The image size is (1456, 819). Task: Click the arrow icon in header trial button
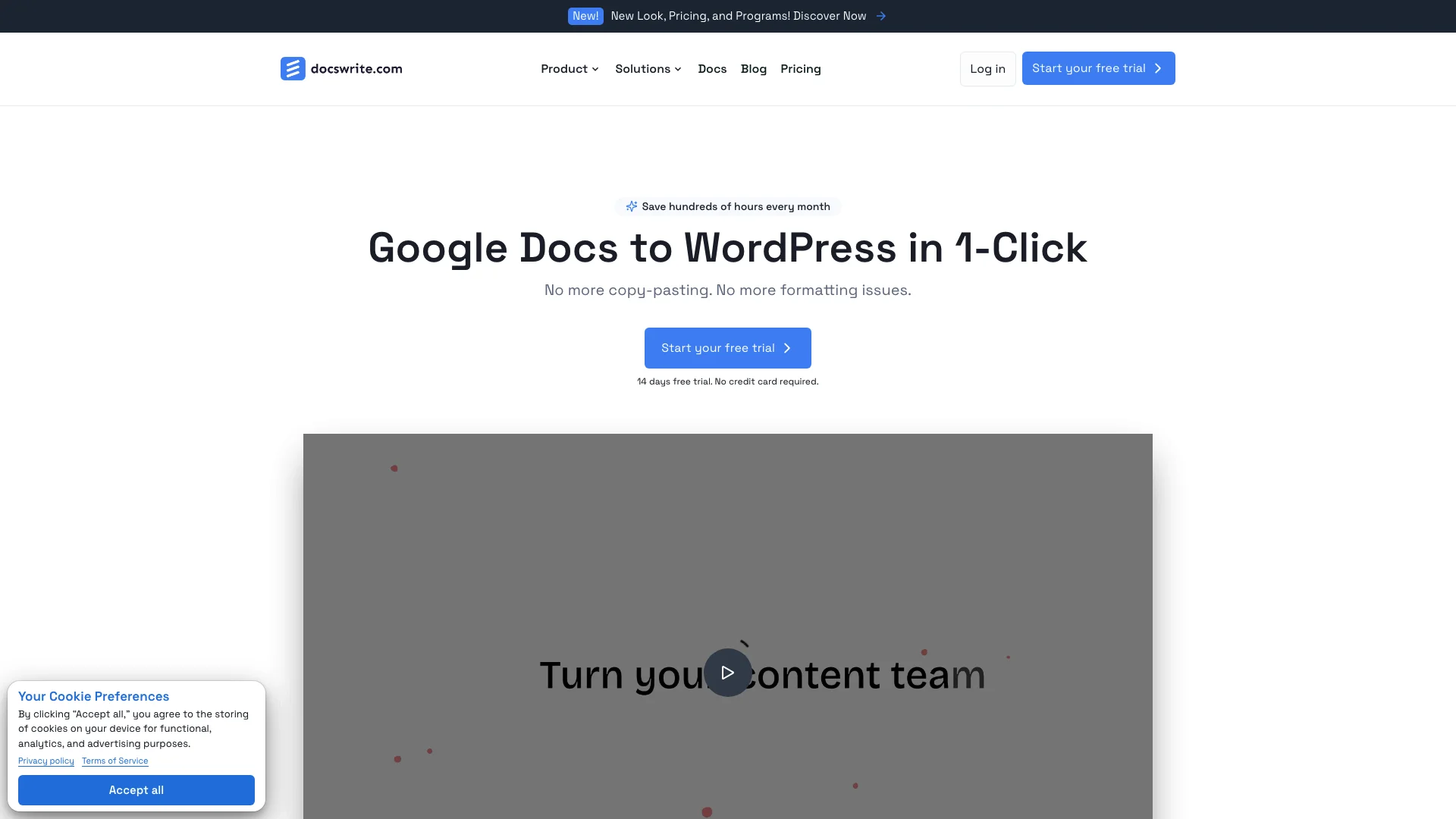point(1158,68)
